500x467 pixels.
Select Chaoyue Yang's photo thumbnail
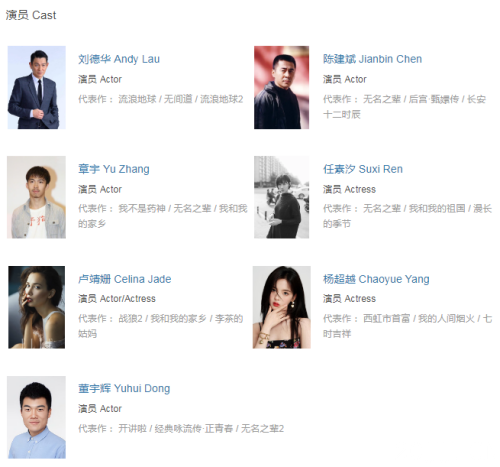tap(281, 307)
